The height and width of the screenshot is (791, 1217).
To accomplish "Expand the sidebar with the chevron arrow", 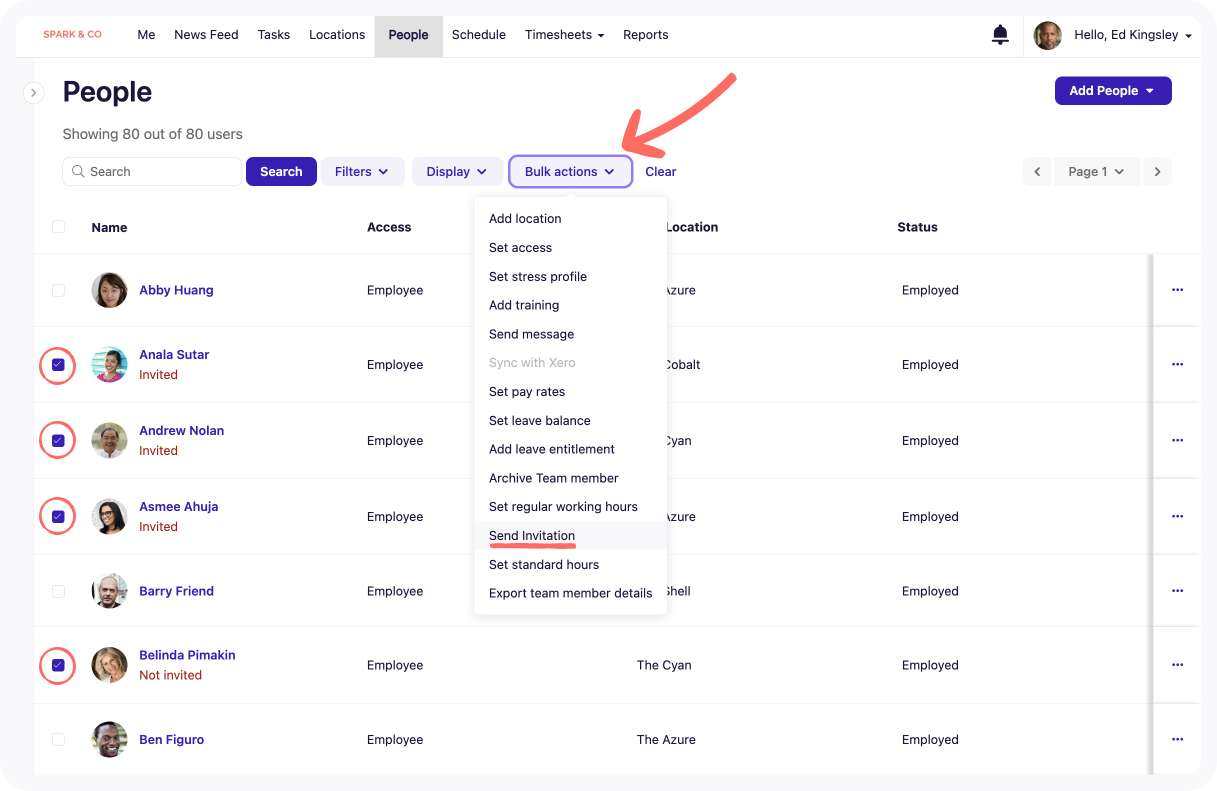I will pos(33,93).
